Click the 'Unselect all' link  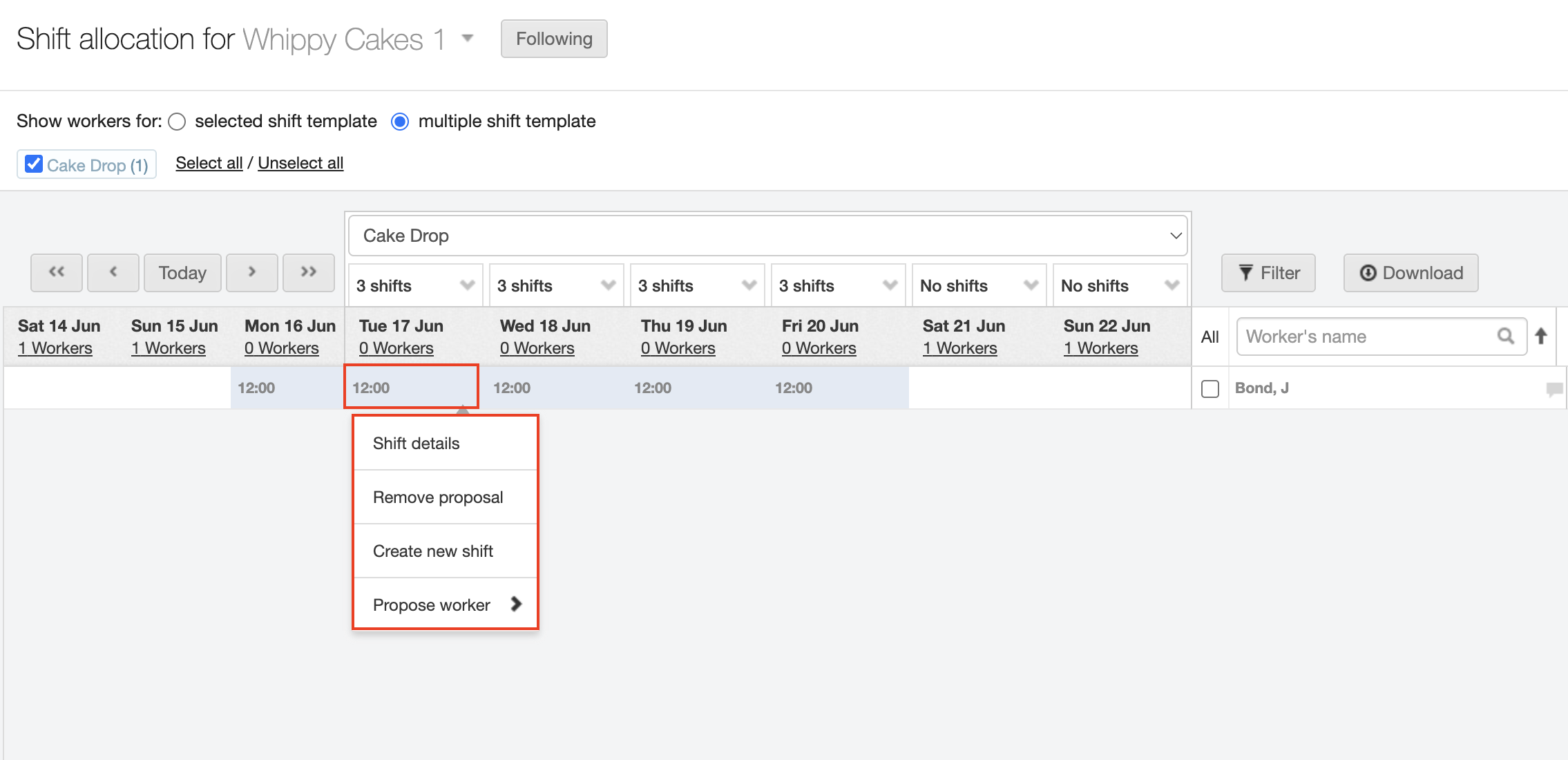coord(300,163)
